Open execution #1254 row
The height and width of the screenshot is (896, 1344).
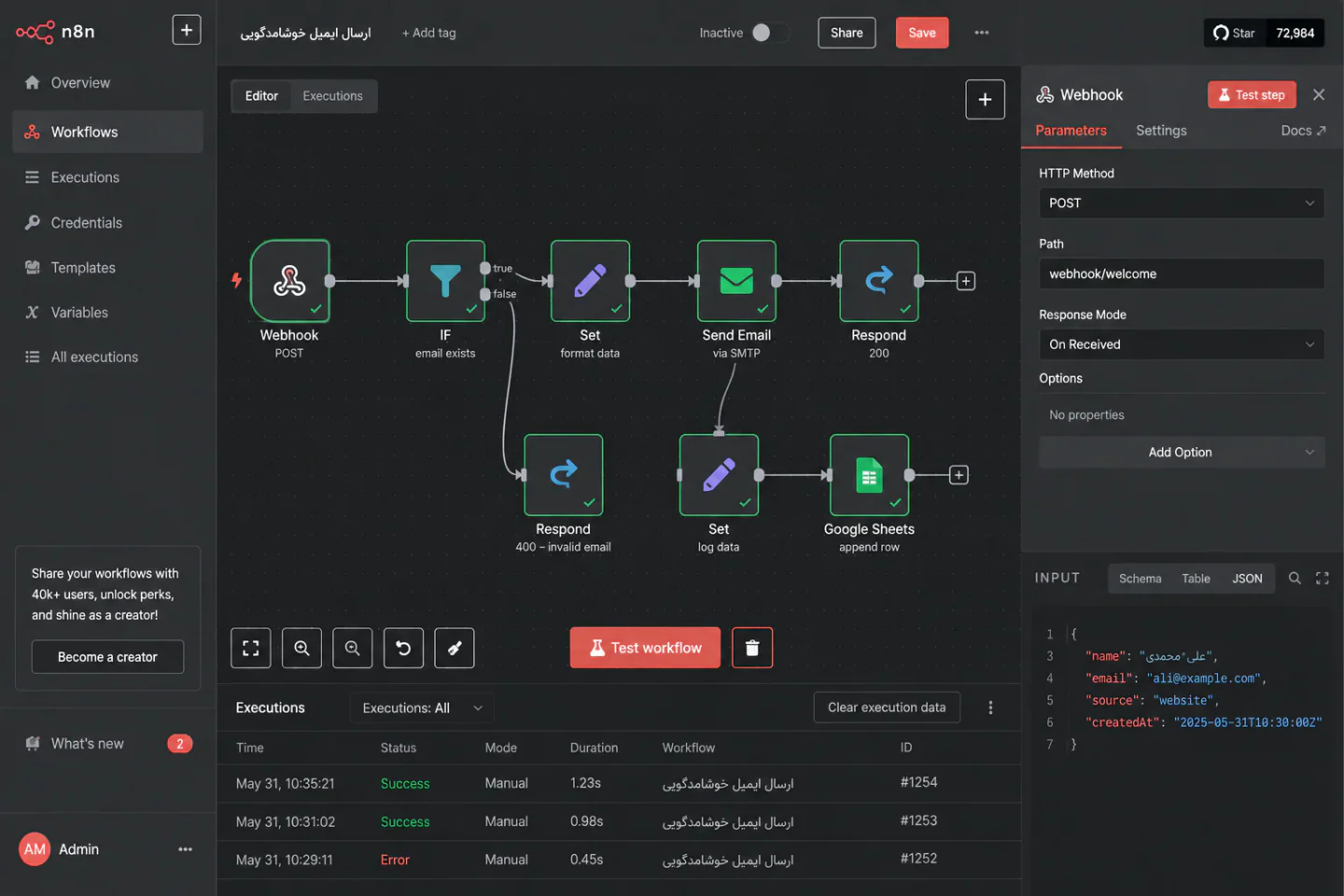click(x=619, y=784)
